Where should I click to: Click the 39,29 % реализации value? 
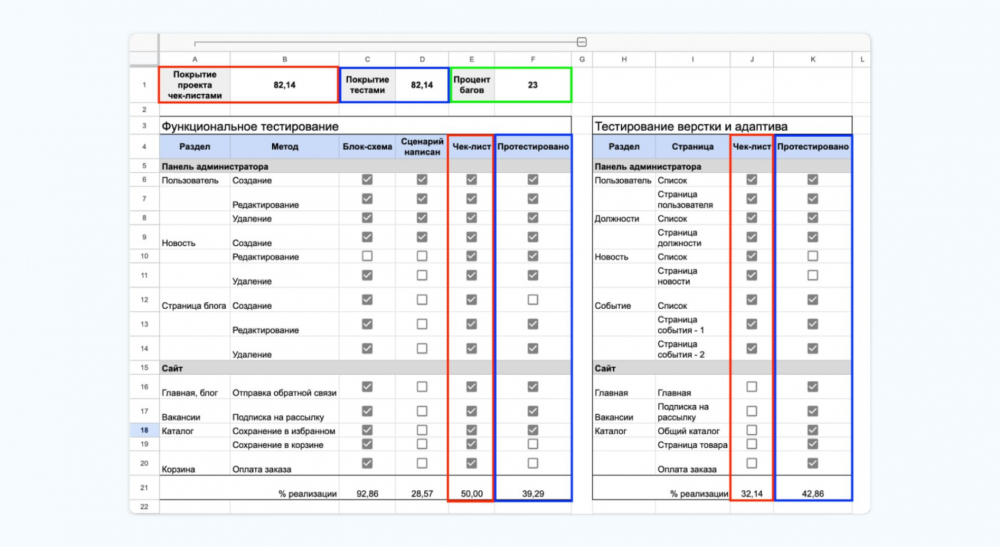(x=533, y=493)
